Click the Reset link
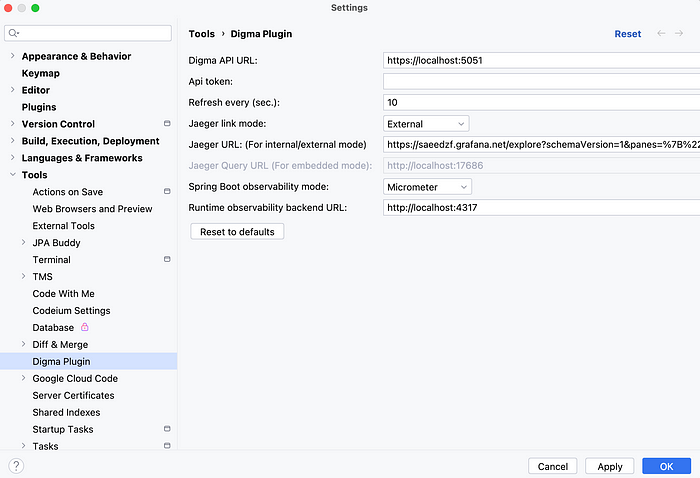 627,34
